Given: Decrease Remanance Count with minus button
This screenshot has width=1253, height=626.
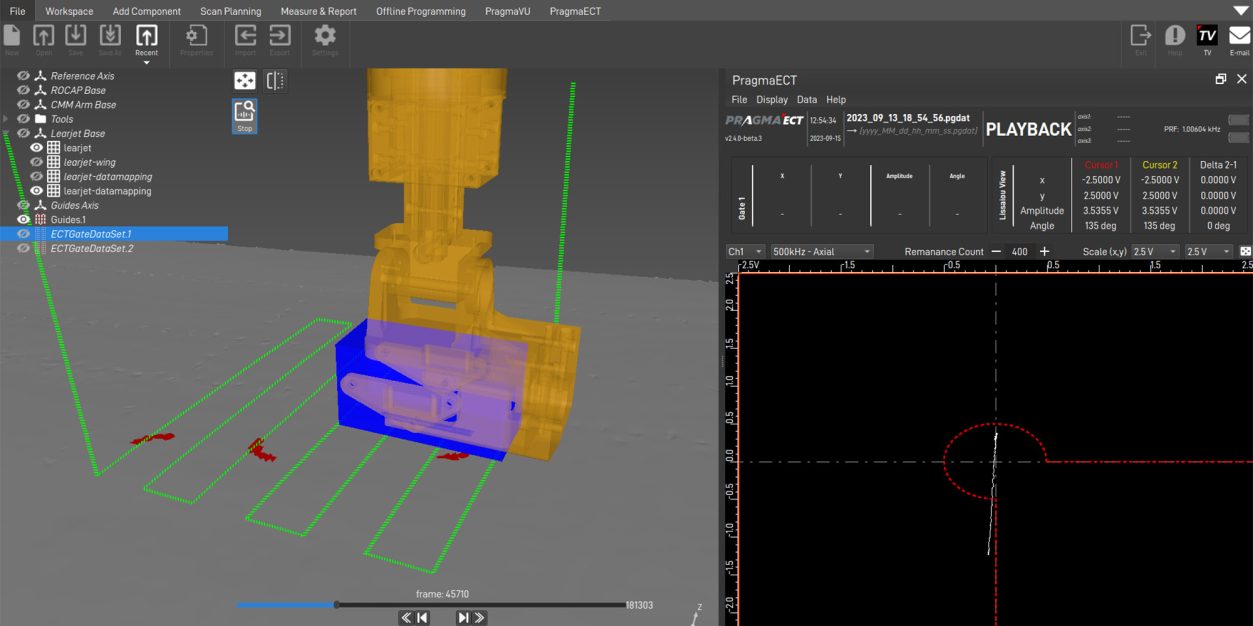Looking at the screenshot, I should pyautogui.click(x=996, y=252).
